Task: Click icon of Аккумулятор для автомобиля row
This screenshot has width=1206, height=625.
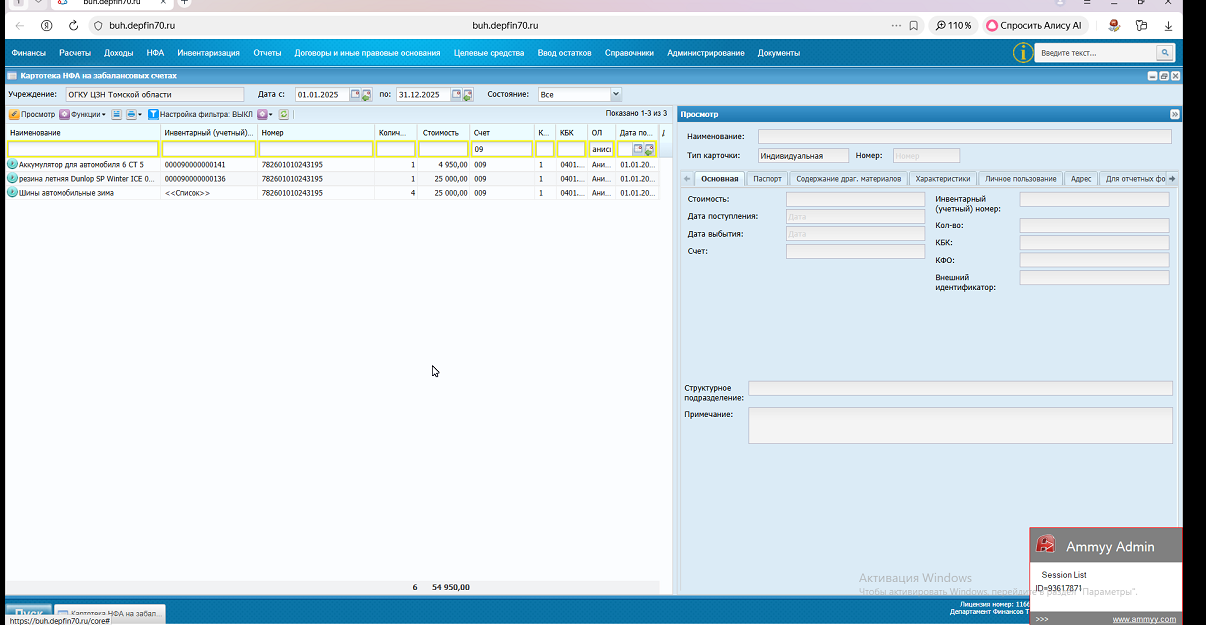Action: [12, 164]
